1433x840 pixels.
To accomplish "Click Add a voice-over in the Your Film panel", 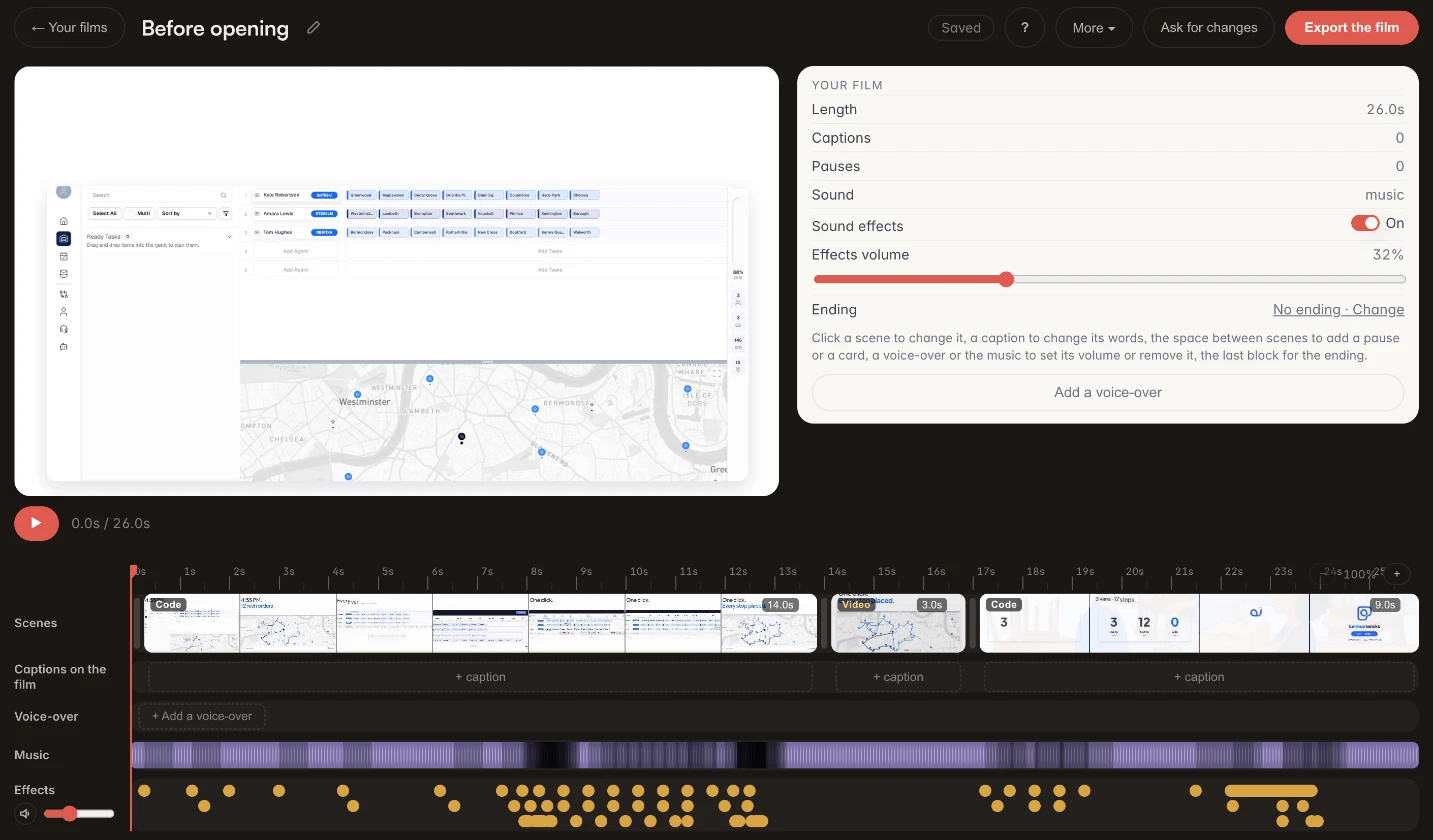I will [x=1108, y=392].
